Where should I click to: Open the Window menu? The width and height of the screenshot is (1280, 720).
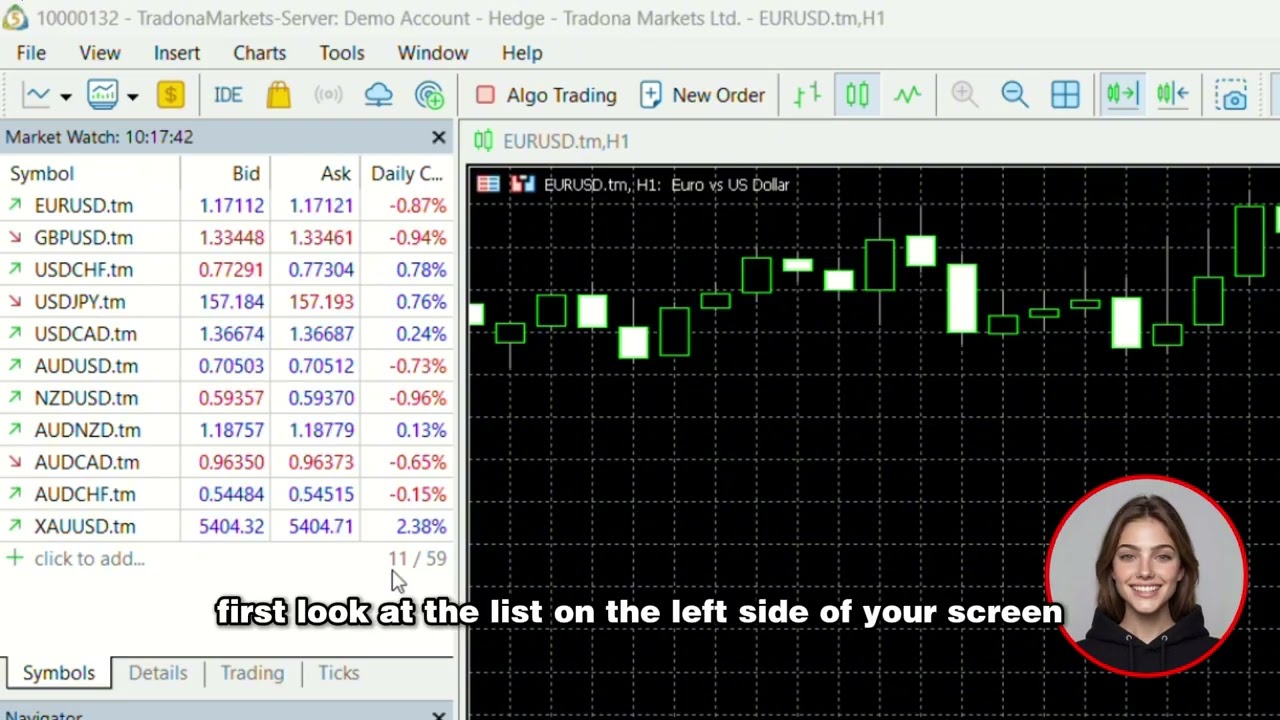pyautogui.click(x=433, y=53)
